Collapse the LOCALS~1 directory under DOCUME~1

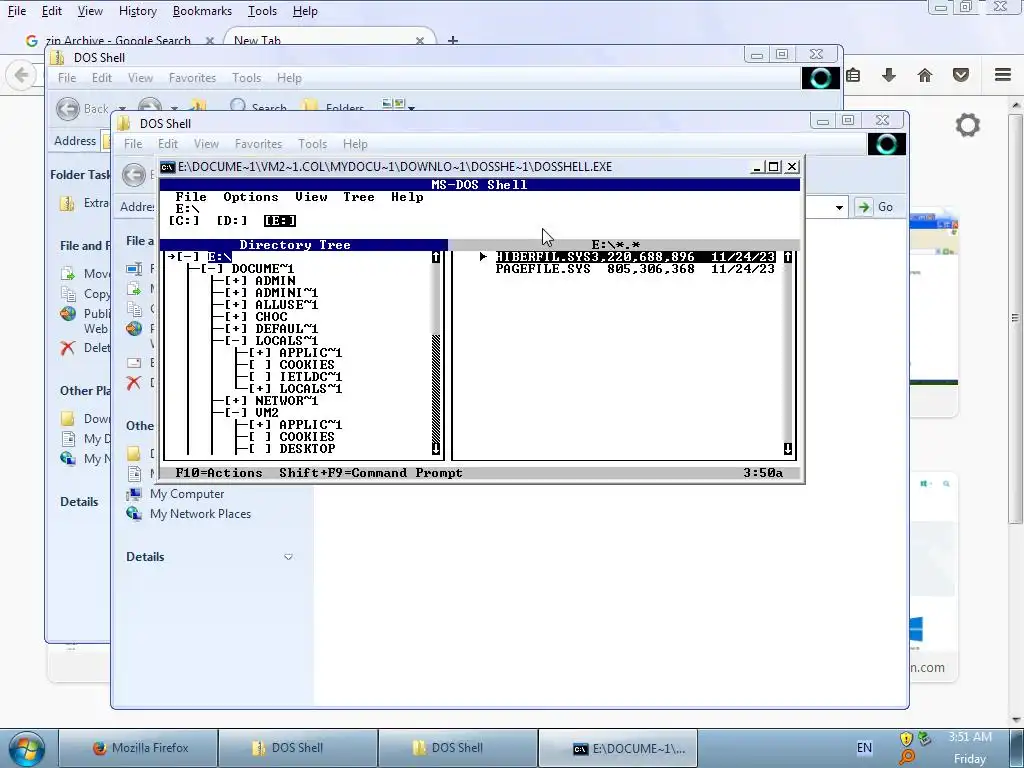236,340
